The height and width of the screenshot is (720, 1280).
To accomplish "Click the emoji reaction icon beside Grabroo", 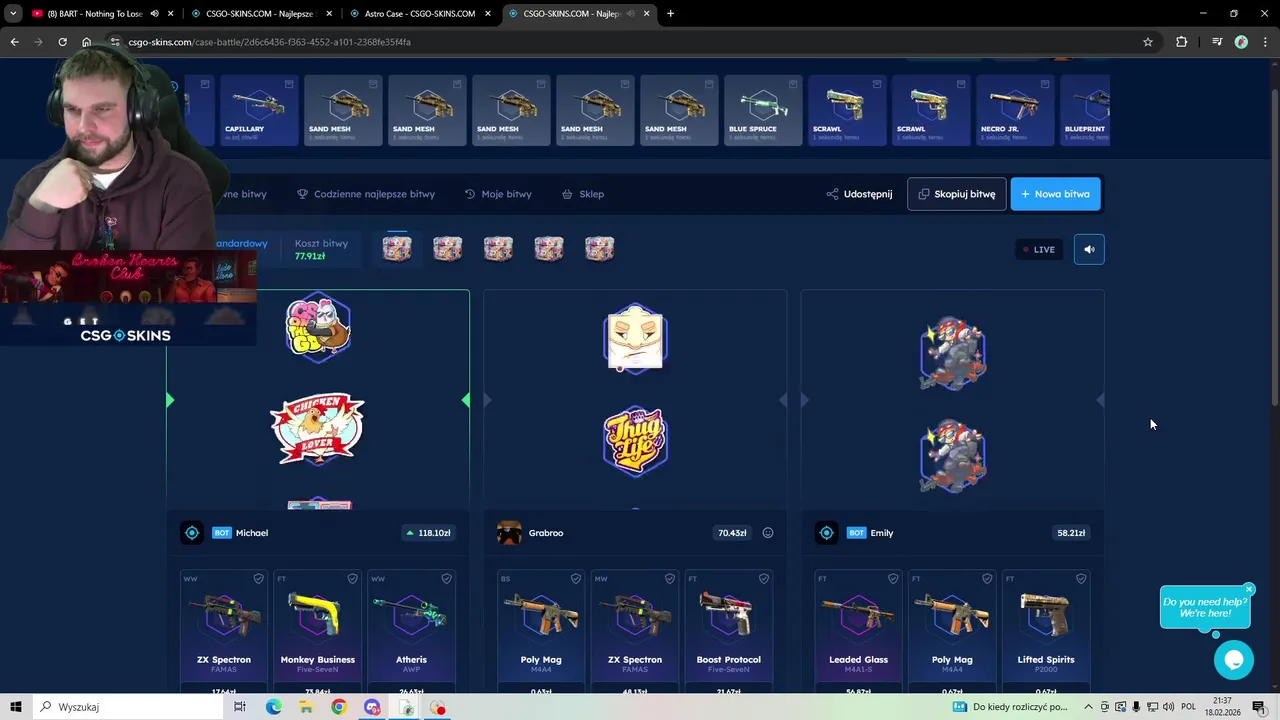I will pyautogui.click(x=768, y=533).
